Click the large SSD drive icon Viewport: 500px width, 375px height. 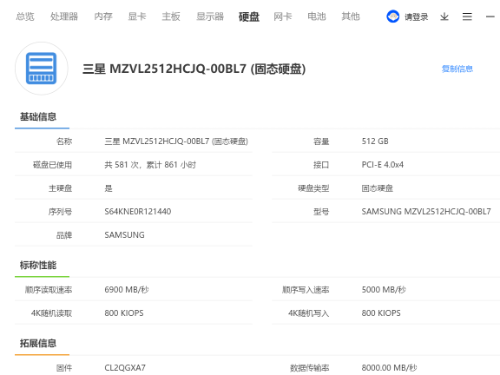point(41,68)
